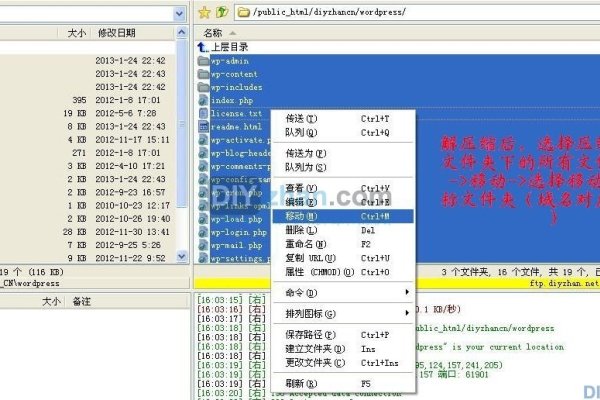Select the wp-mail.php file name
The image size is (600, 400).
click(236, 246)
